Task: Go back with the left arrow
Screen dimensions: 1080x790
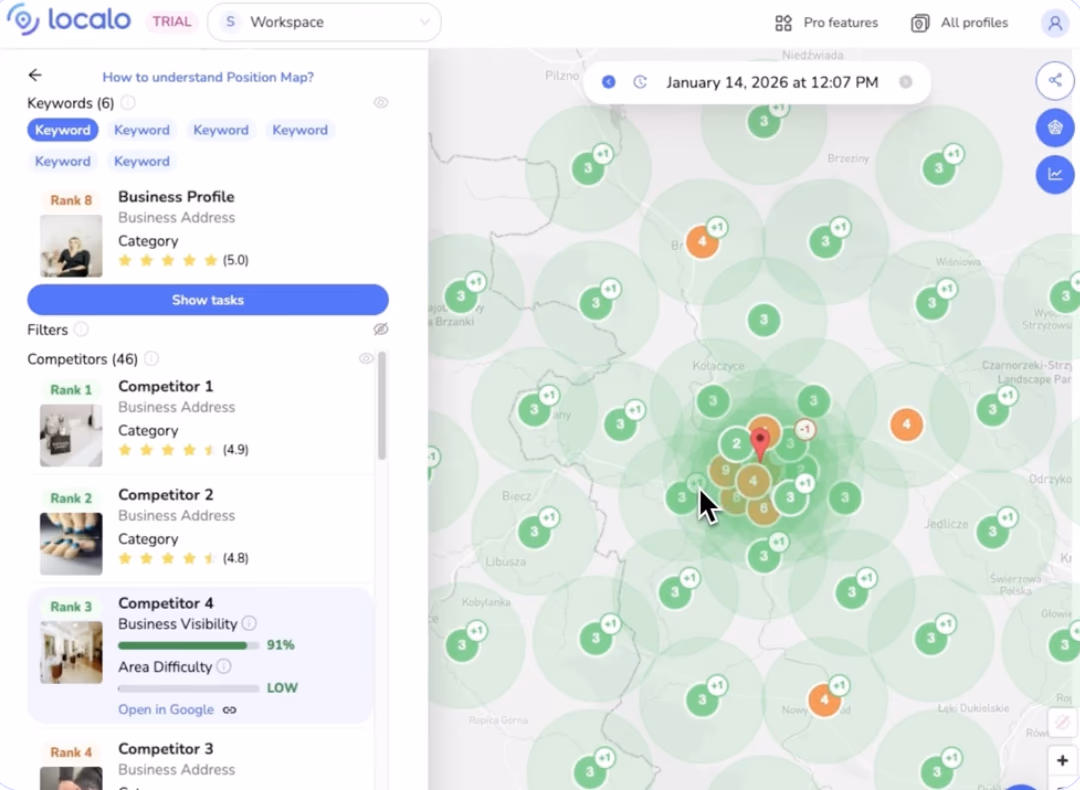Action: (x=35, y=74)
